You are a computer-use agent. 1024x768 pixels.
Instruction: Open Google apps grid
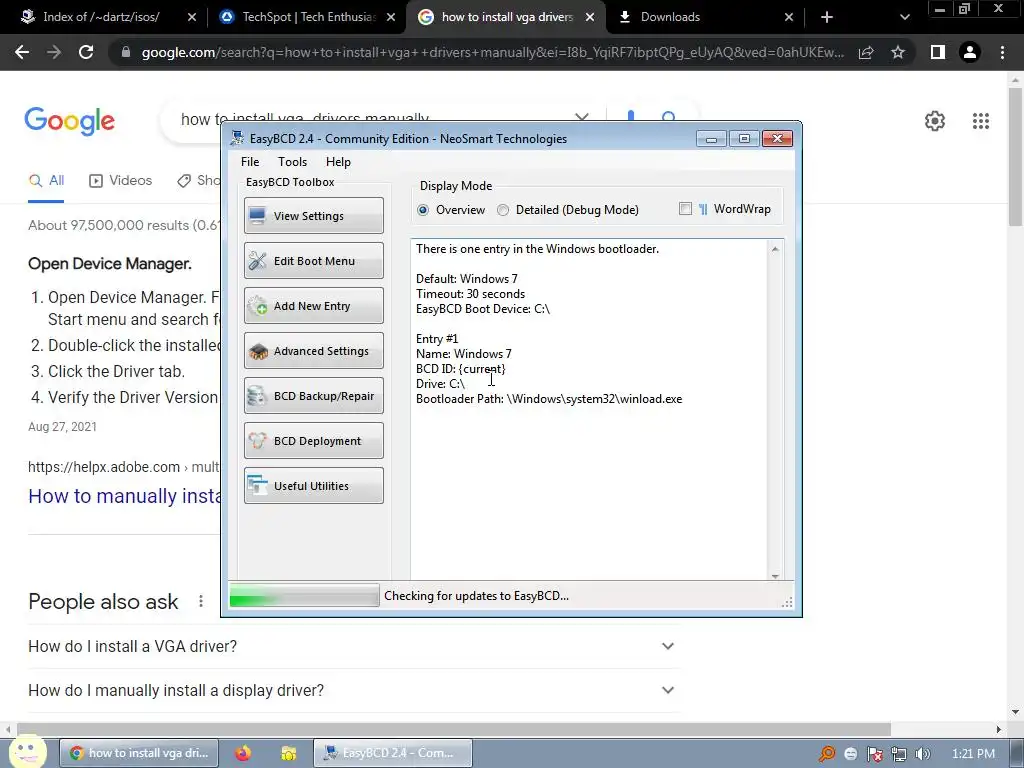click(981, 121)
